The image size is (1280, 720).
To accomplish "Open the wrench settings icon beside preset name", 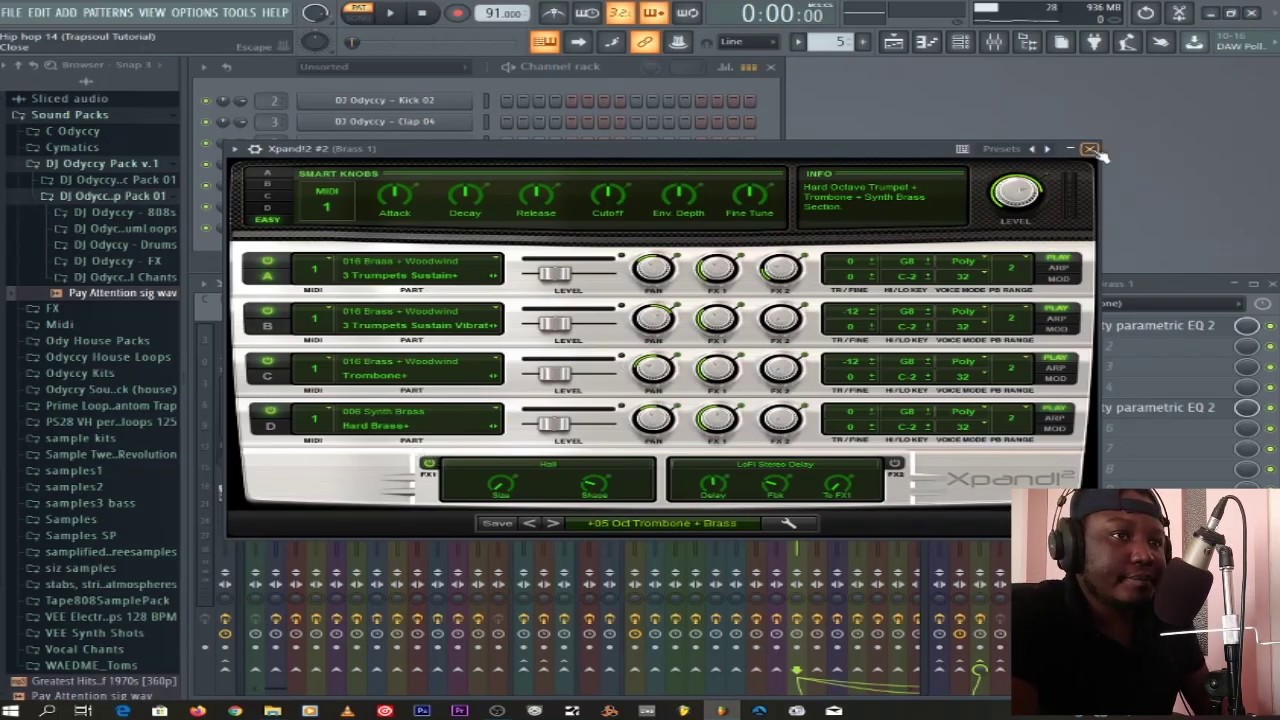I will (788, 523).
